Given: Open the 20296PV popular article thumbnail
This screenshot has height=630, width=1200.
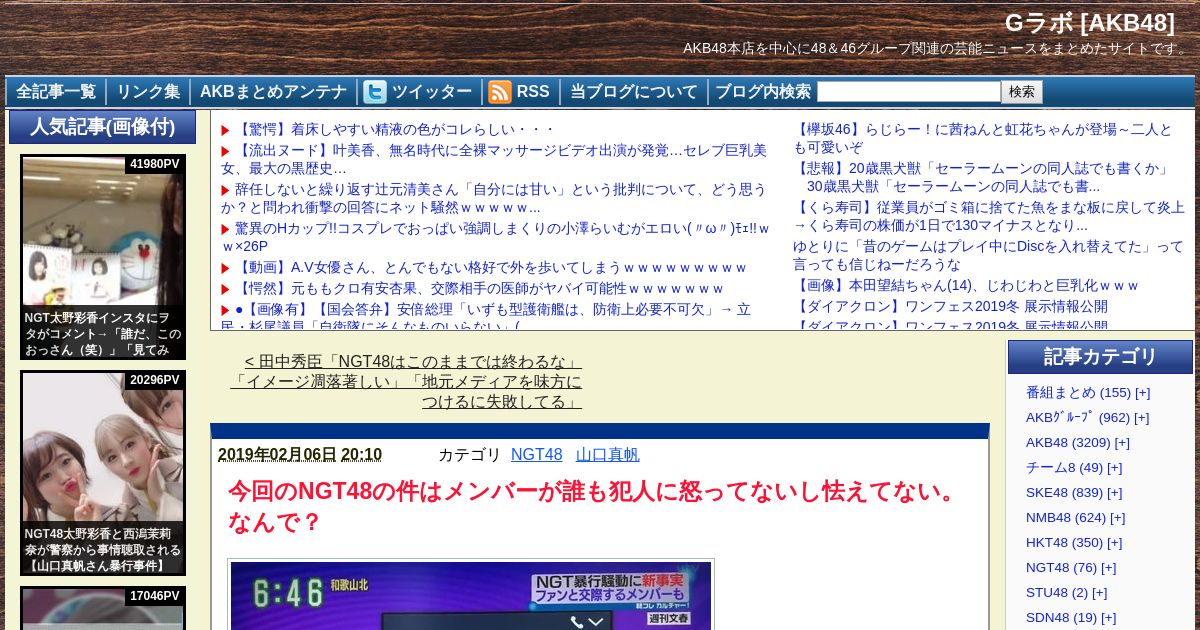Looking at the screenshot, I should coord(103,473).
